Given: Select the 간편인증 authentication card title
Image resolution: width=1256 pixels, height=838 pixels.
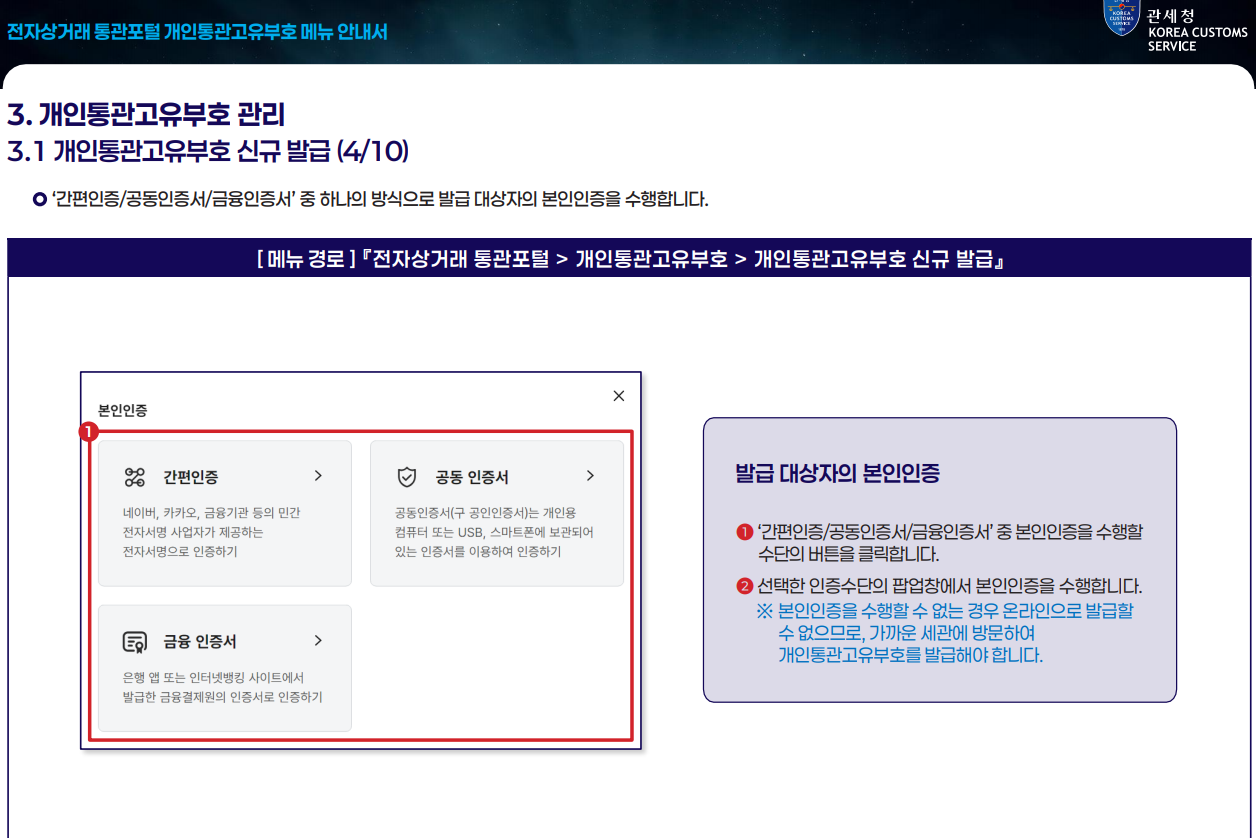Looking at the screenshot, I should click(191, 477).
